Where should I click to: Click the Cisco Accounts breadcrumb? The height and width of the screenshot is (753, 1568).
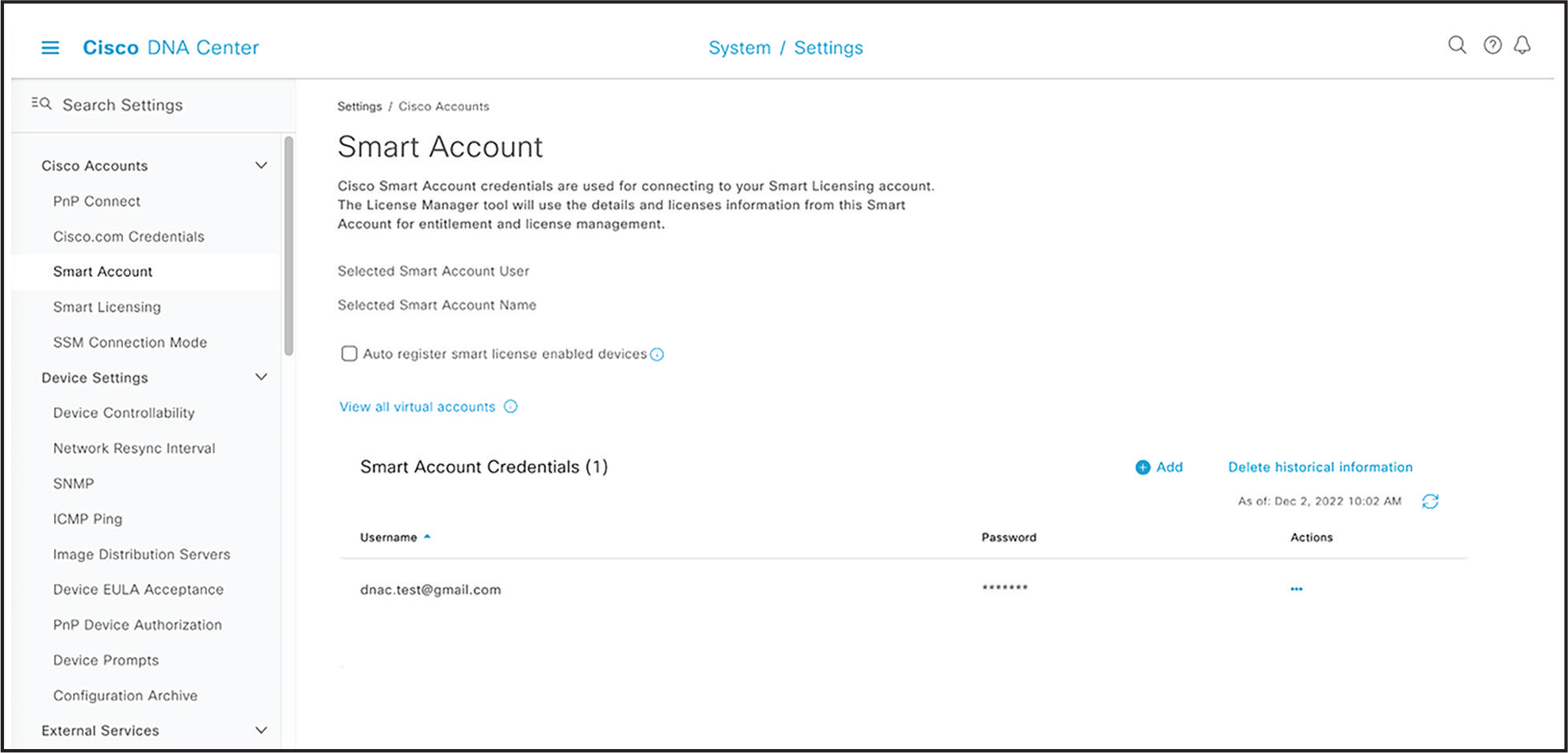click(x=444, y=106)
